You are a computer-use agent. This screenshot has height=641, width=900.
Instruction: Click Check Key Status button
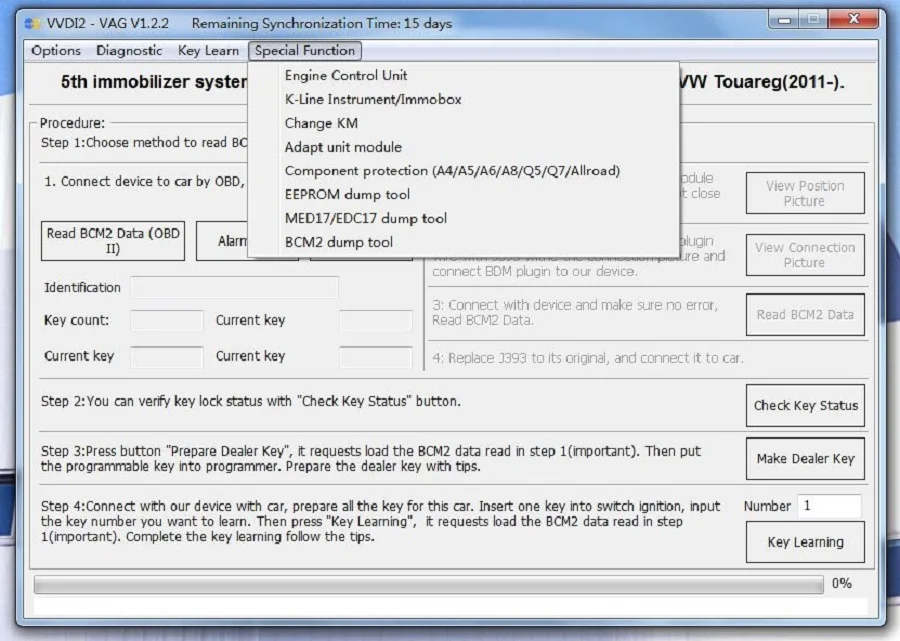click(805, 405)
